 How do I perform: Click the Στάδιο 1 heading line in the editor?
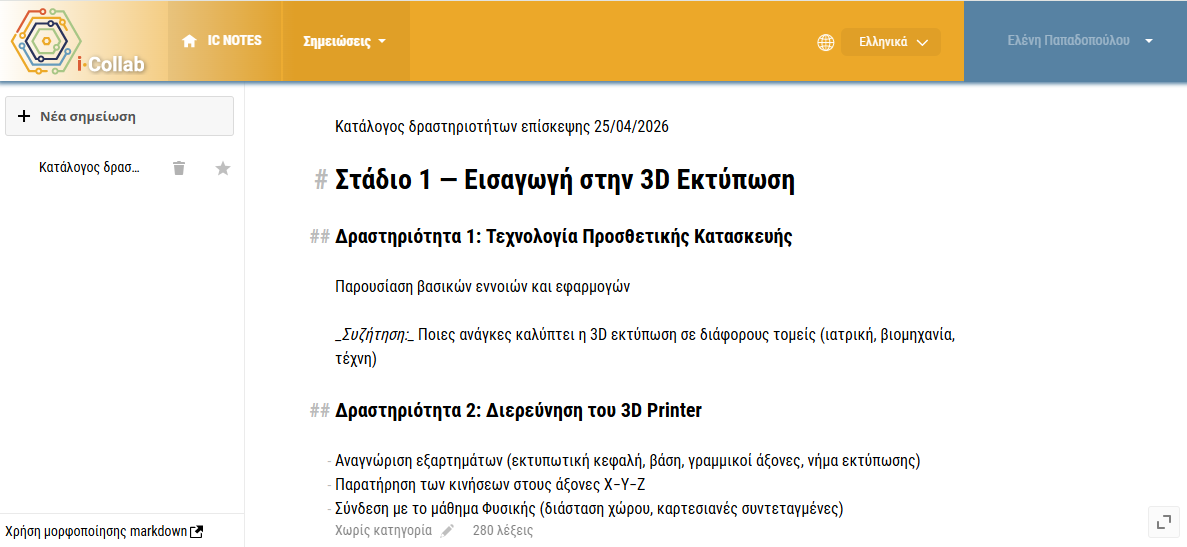[x=565, y=182]
